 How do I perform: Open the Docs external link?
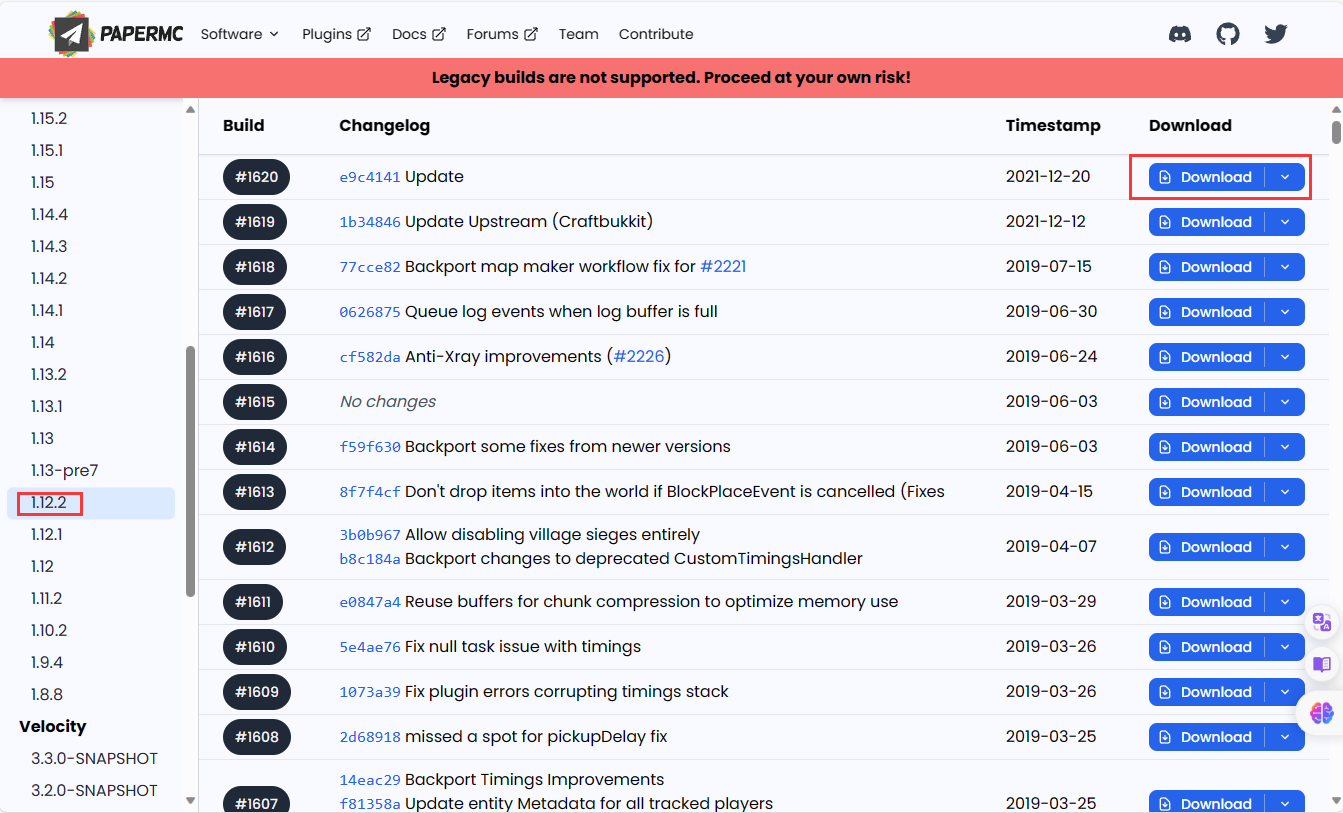pyautogui.click(x=419, y=34)
